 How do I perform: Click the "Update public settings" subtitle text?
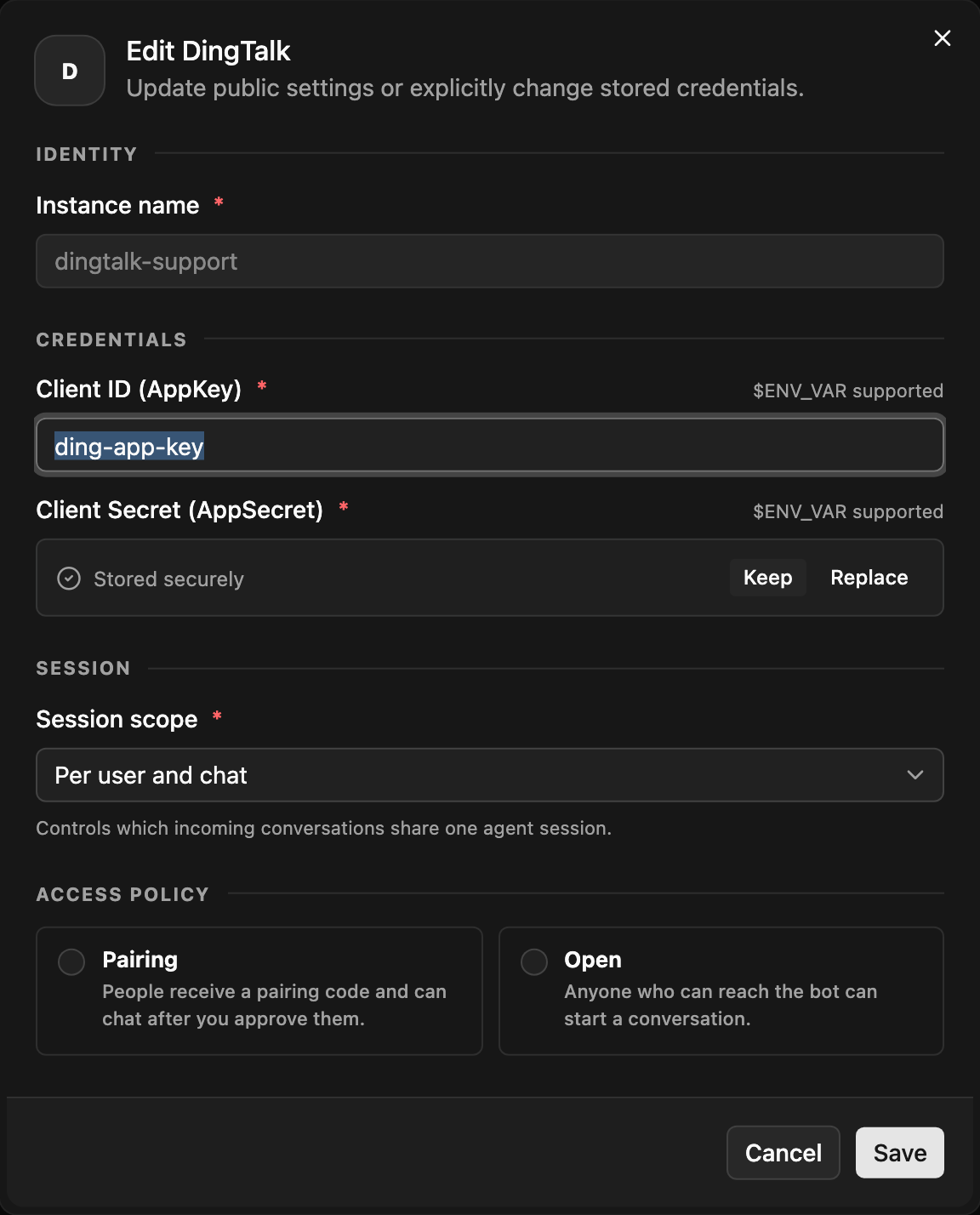[465, 88]
